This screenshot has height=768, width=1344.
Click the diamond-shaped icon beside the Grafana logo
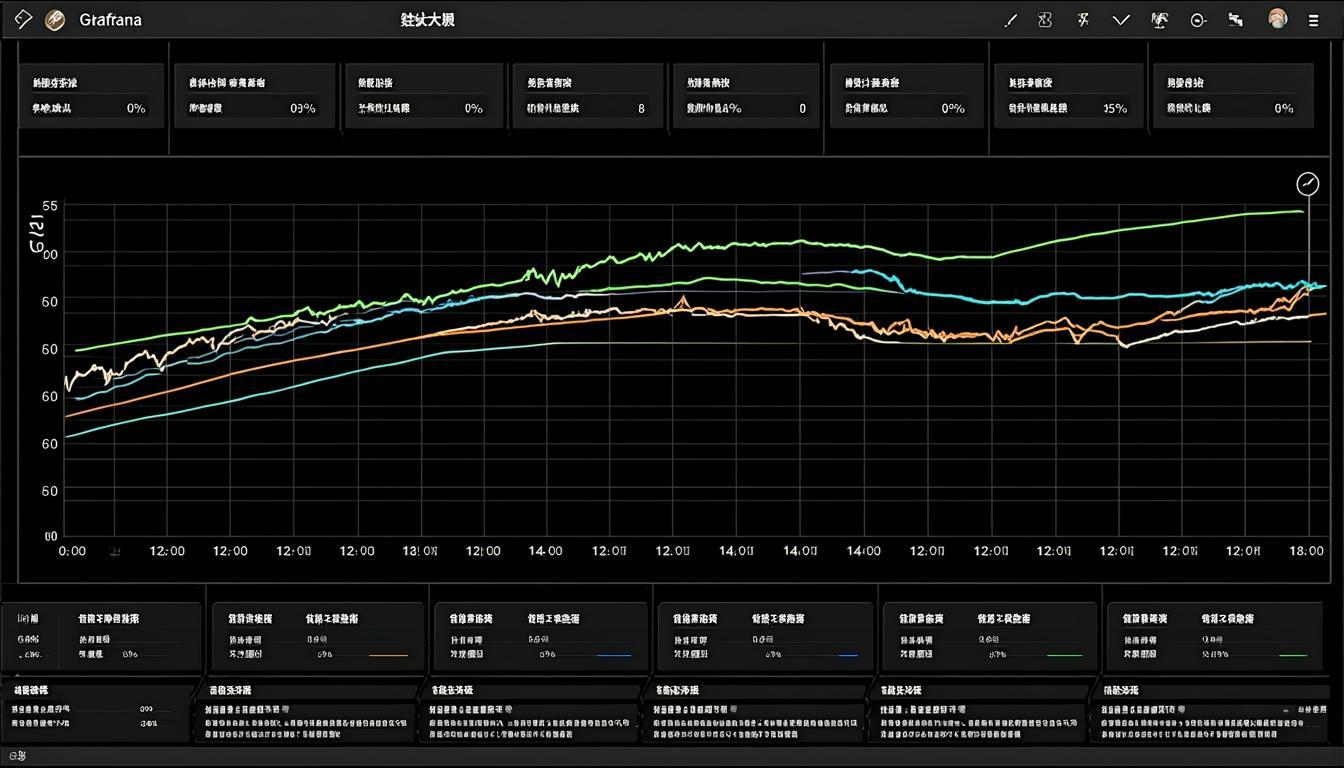[23, 20]
